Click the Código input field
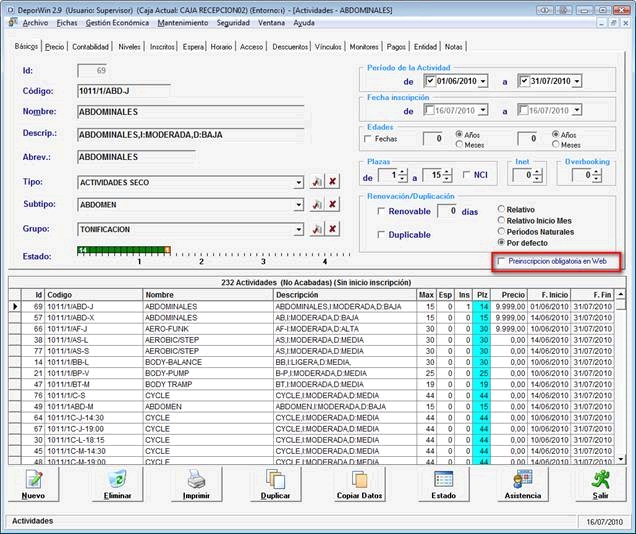Image resolution: width=636 pixels, height=534 pixels. click(124, 91)
